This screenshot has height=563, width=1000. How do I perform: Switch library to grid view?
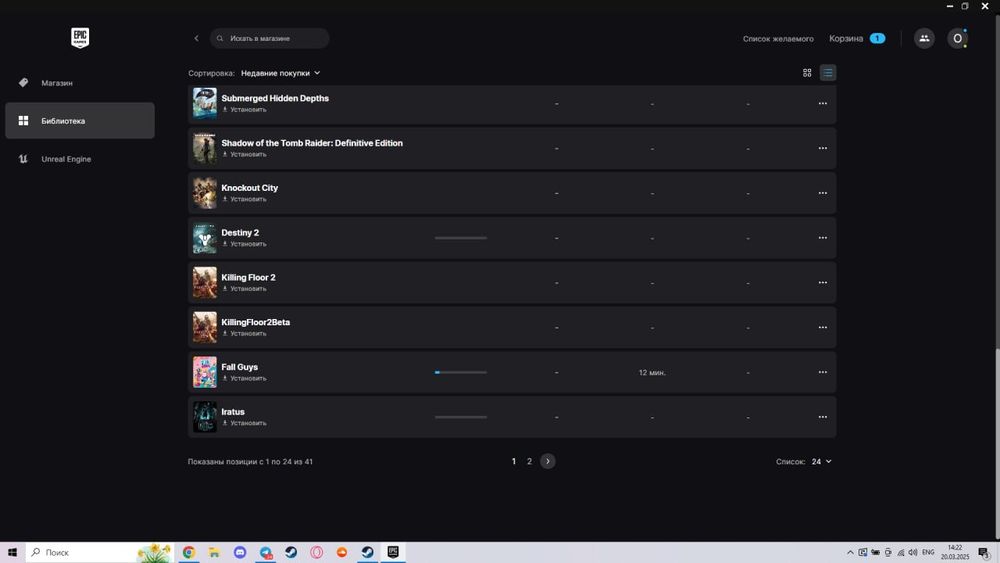[807, 73]
